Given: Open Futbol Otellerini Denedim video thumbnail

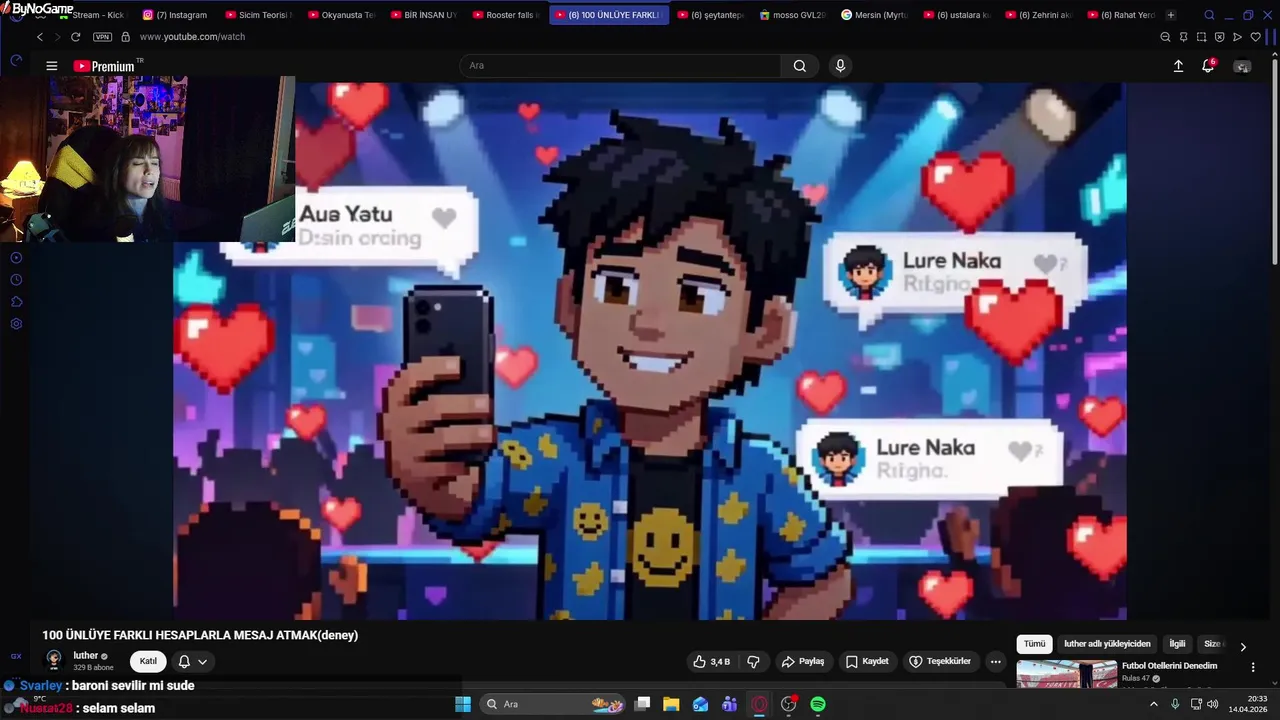Looking at the screenshot, I should (1066, 675).
